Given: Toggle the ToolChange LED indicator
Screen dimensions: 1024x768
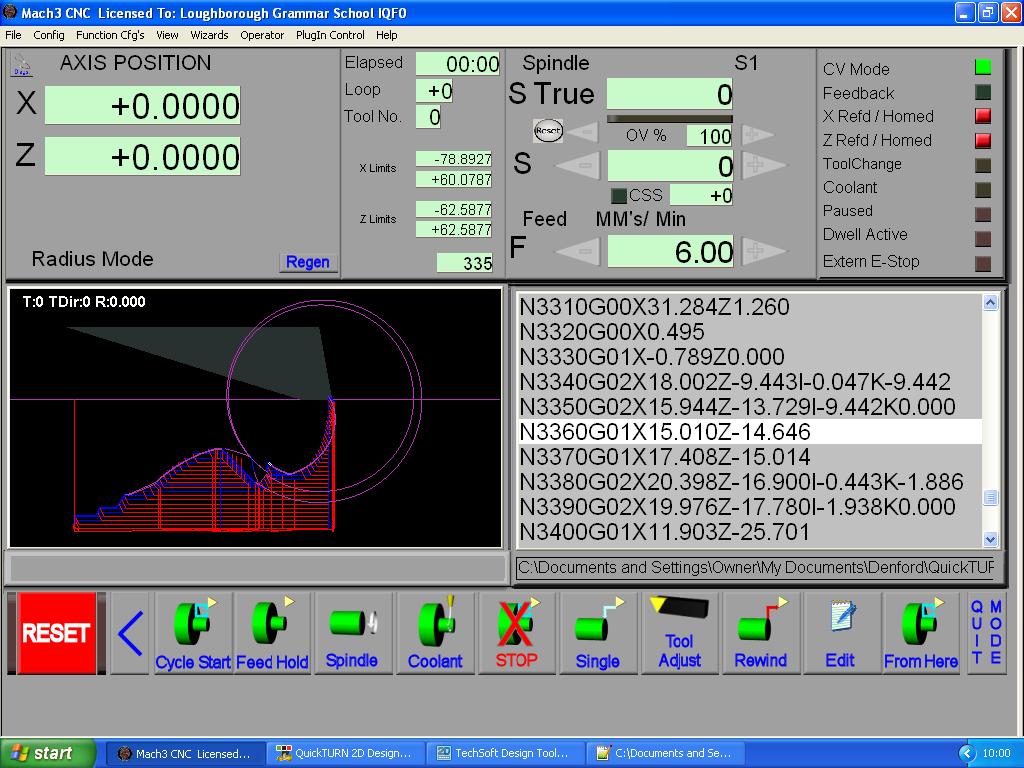Looking at the screenshot, I should coord(983,165).
